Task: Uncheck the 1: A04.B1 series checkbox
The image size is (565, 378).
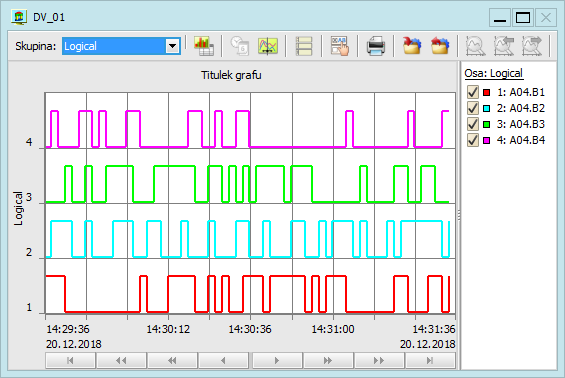Action: pyautogui.click(x=472, y=92)
